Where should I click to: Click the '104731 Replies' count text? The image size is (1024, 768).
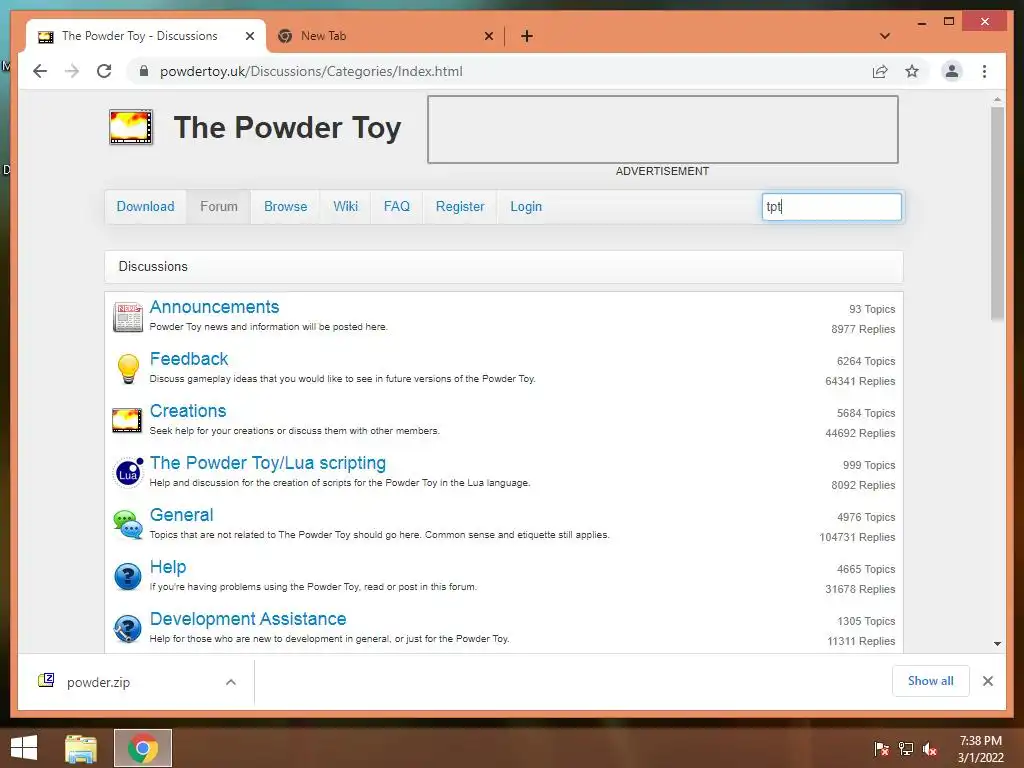pos(857,537)
